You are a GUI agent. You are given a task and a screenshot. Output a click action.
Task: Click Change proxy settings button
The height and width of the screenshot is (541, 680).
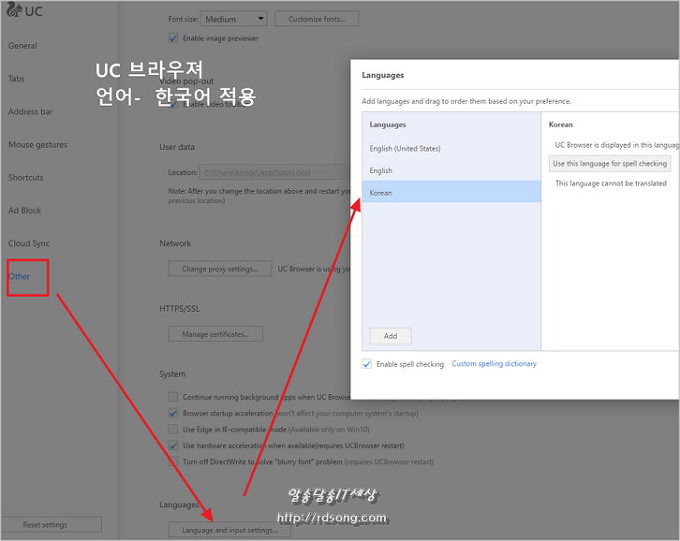click(x=220, y=269)
